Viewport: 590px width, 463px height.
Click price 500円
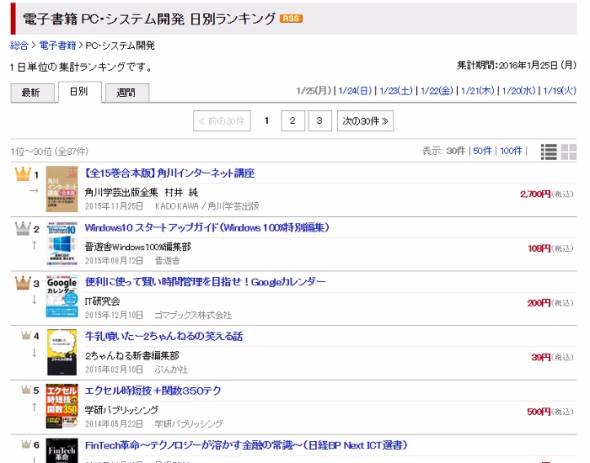pos(539,412)
